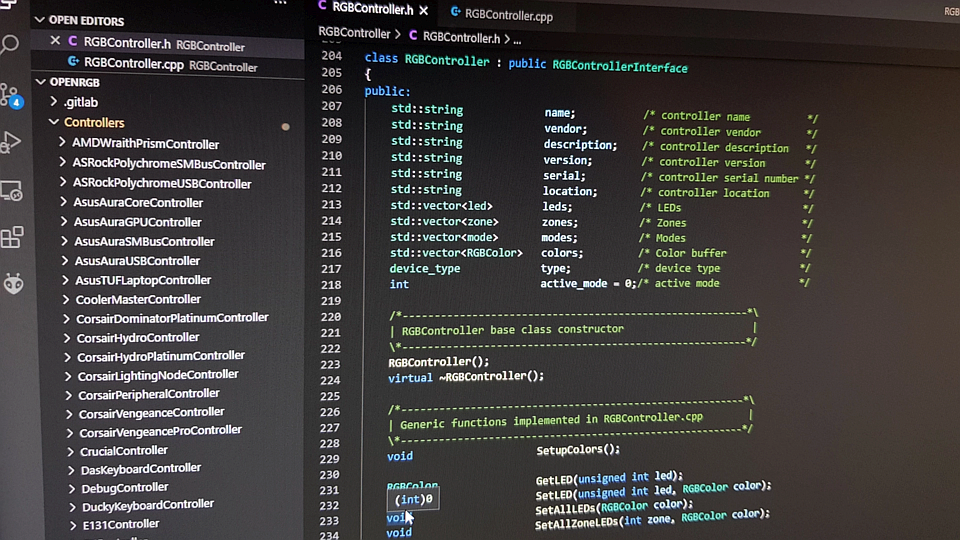Expand AsusAuraUSBController folder
Image resolution: width=960 pixels, height=540 pixels.
[x=65, y=260]
